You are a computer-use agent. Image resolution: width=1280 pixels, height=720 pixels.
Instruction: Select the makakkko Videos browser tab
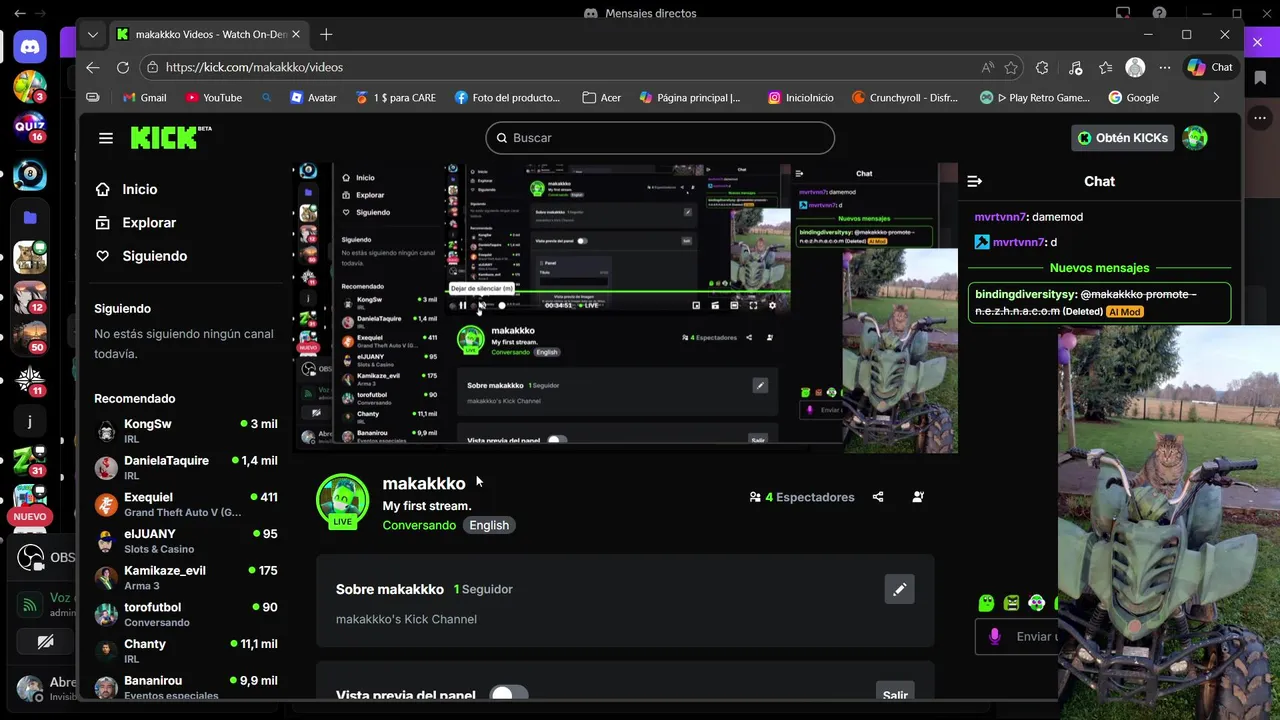[x=206, y=34]
